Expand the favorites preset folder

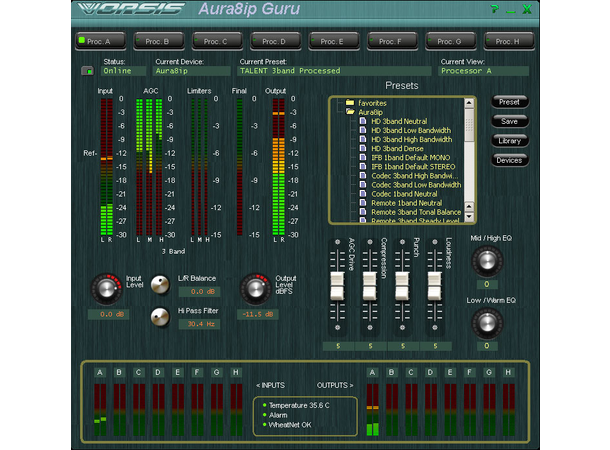tap(366, 103)
